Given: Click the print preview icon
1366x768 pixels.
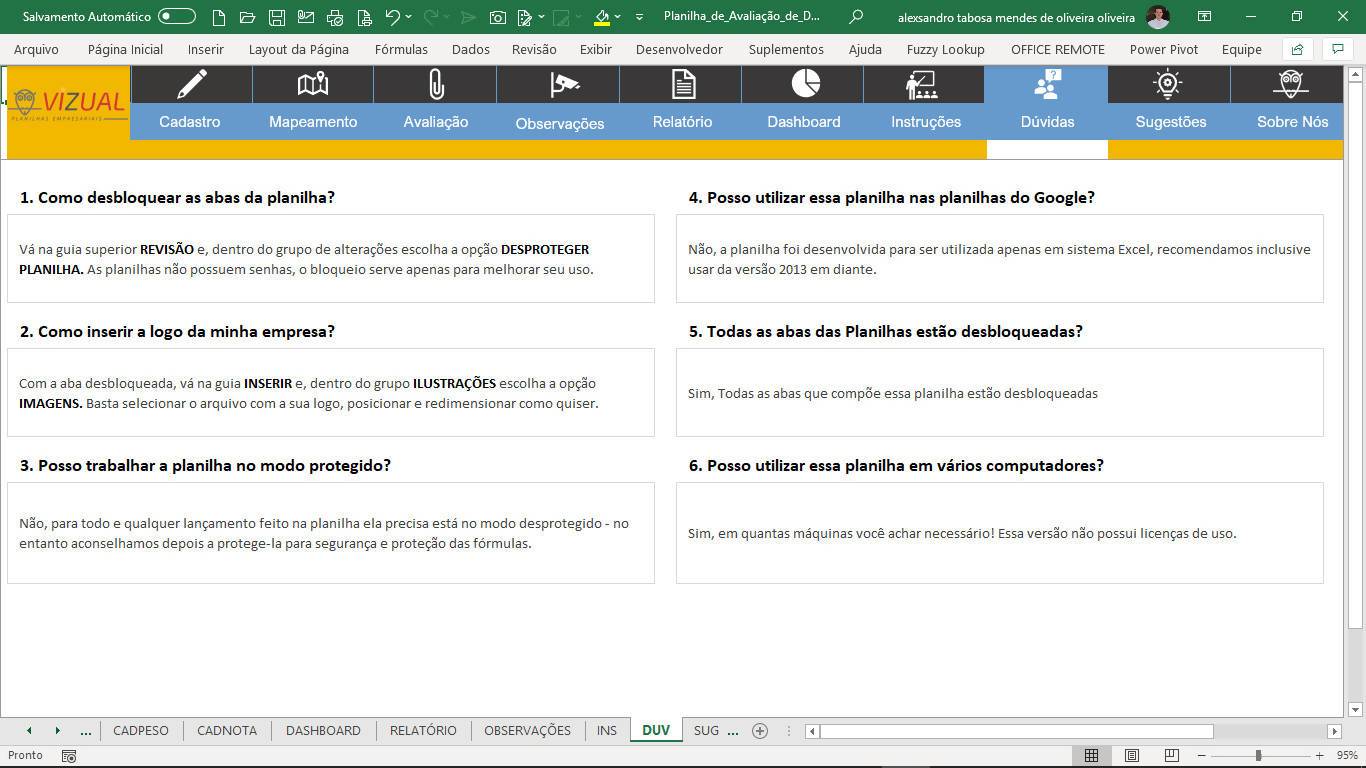Looking at the screenshot, I should pos(335,17).
